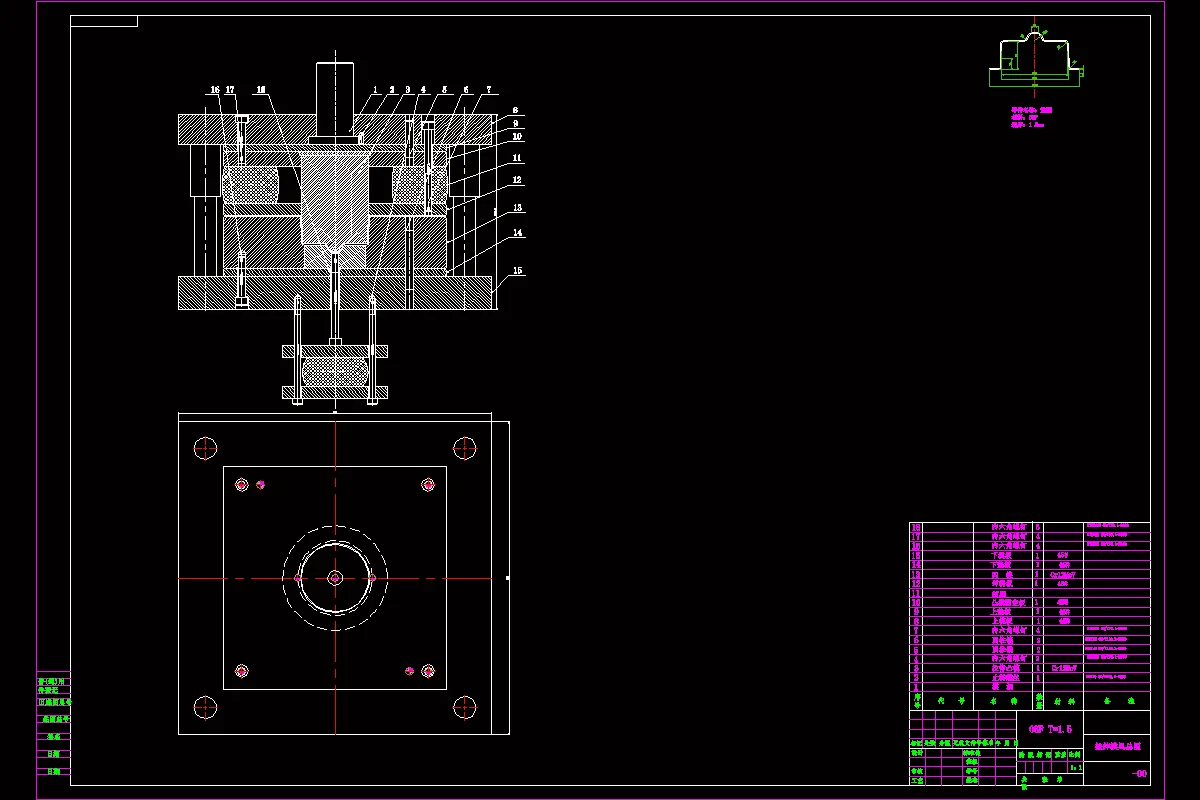This screenshot has width=1200, height=800.
Task: Click row number 1 in parts list
Action: (x=1030, y=687)
